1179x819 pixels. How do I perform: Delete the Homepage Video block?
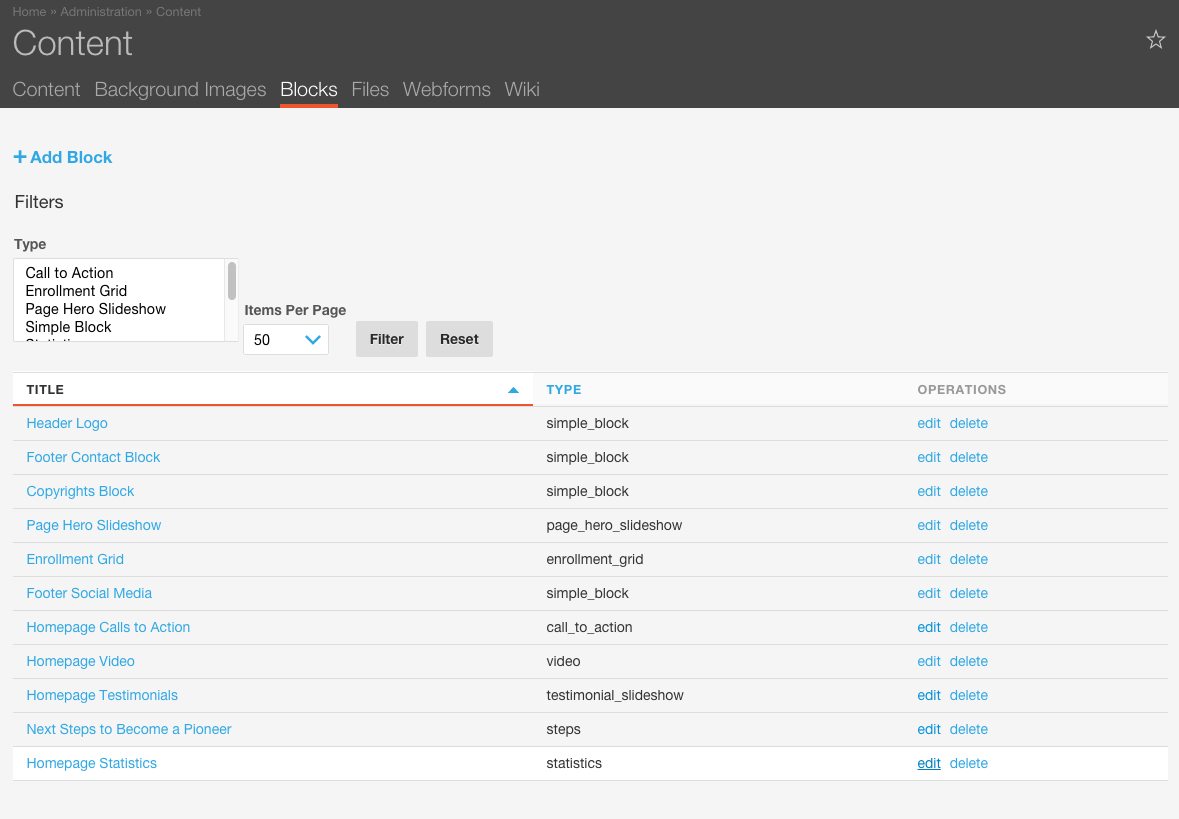point(968,661)
